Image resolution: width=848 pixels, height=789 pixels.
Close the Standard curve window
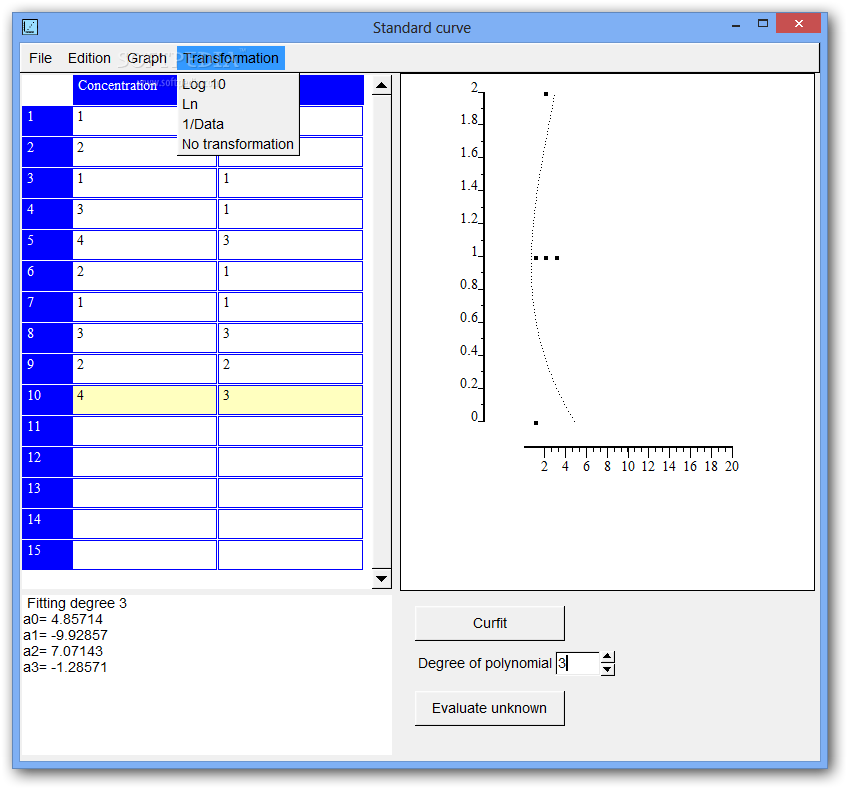pos(799,23)
